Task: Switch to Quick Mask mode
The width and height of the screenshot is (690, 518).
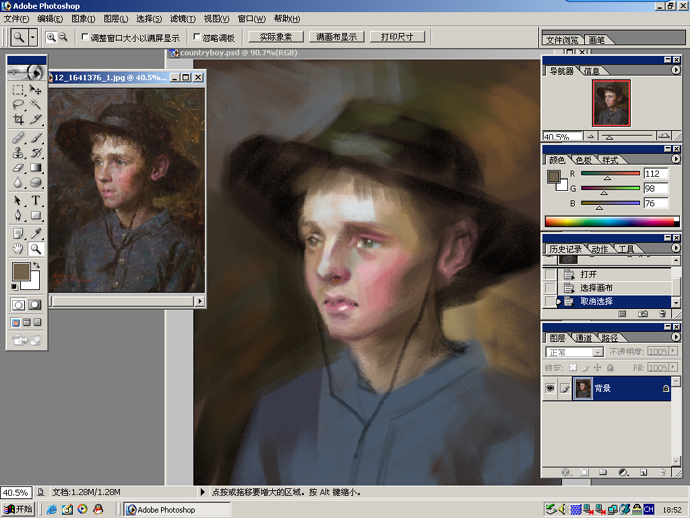Action: [x=35, y=305]
